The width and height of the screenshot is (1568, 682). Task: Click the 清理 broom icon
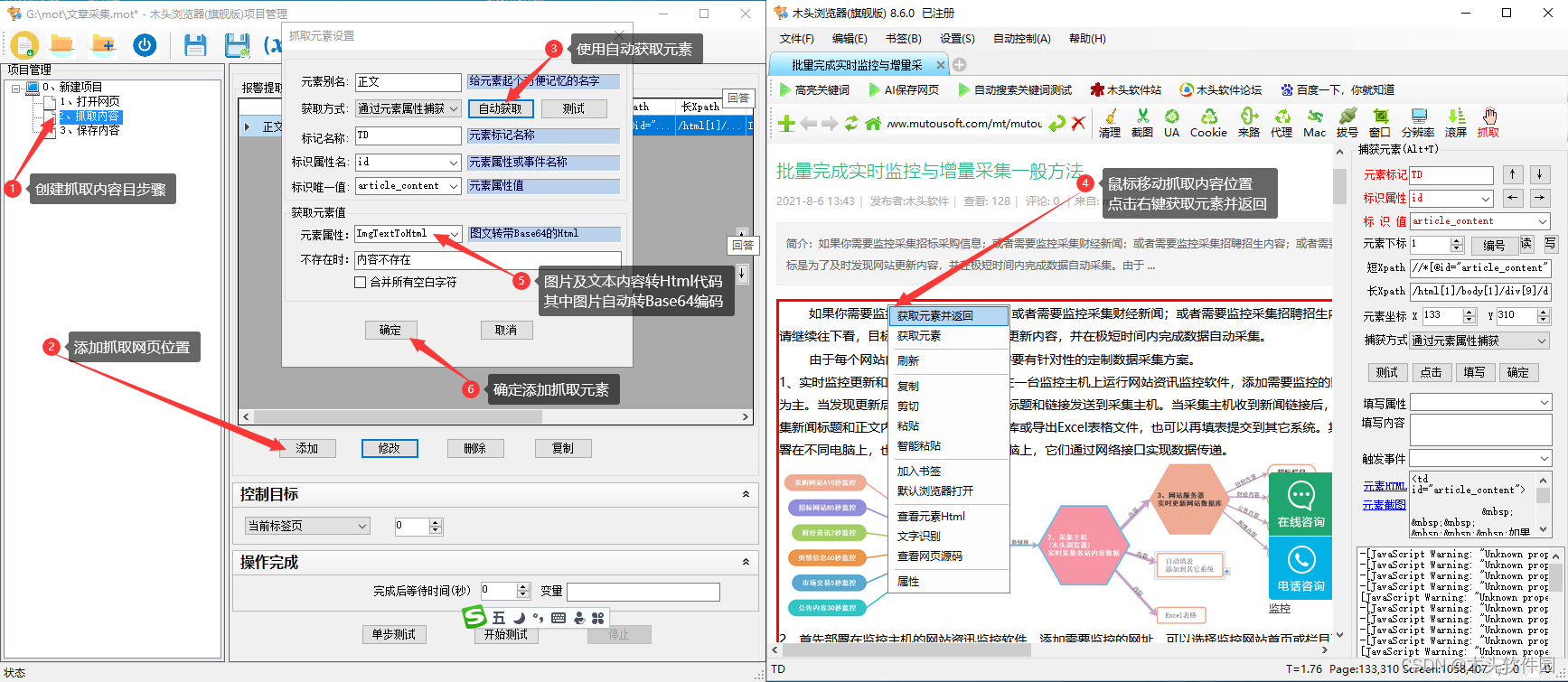[1110, 123]
